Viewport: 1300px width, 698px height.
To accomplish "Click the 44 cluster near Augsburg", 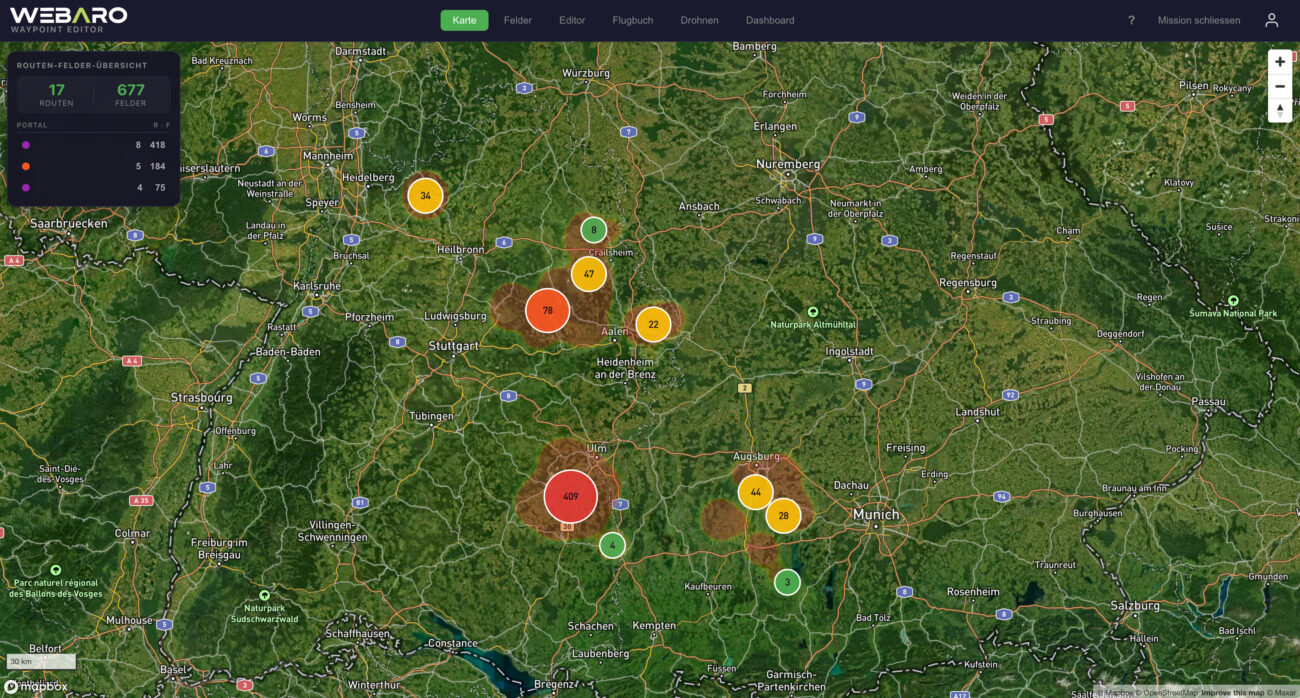I will point(755,492).
